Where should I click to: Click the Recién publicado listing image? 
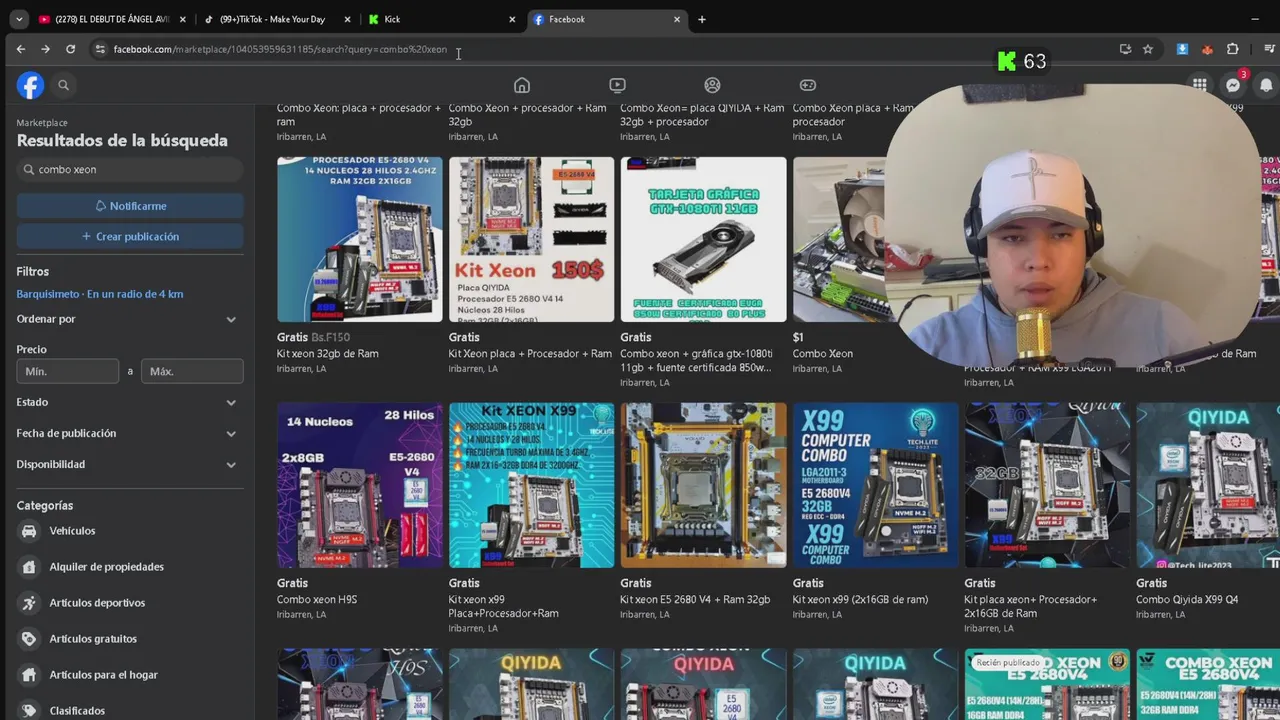pyautogui.click(x=1048, y=684)
